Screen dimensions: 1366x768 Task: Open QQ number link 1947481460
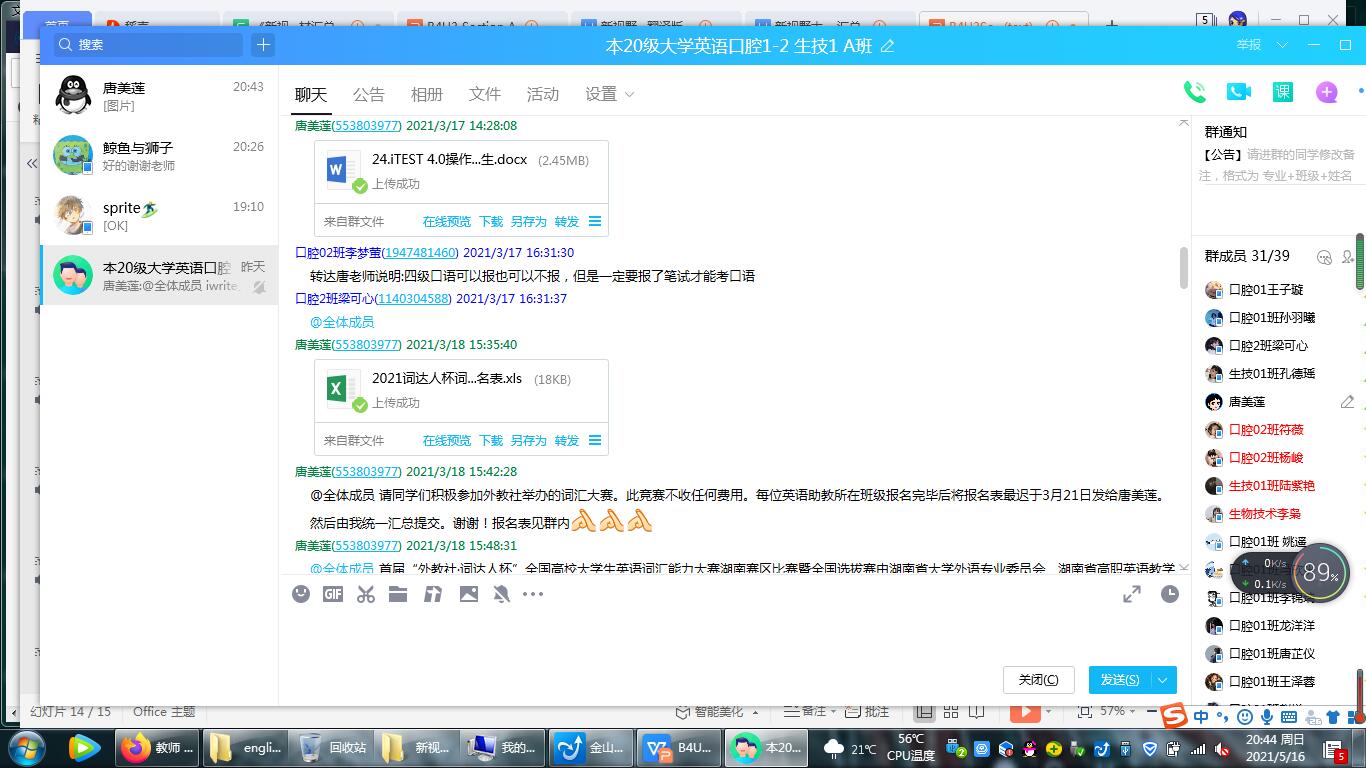point(420,253)
